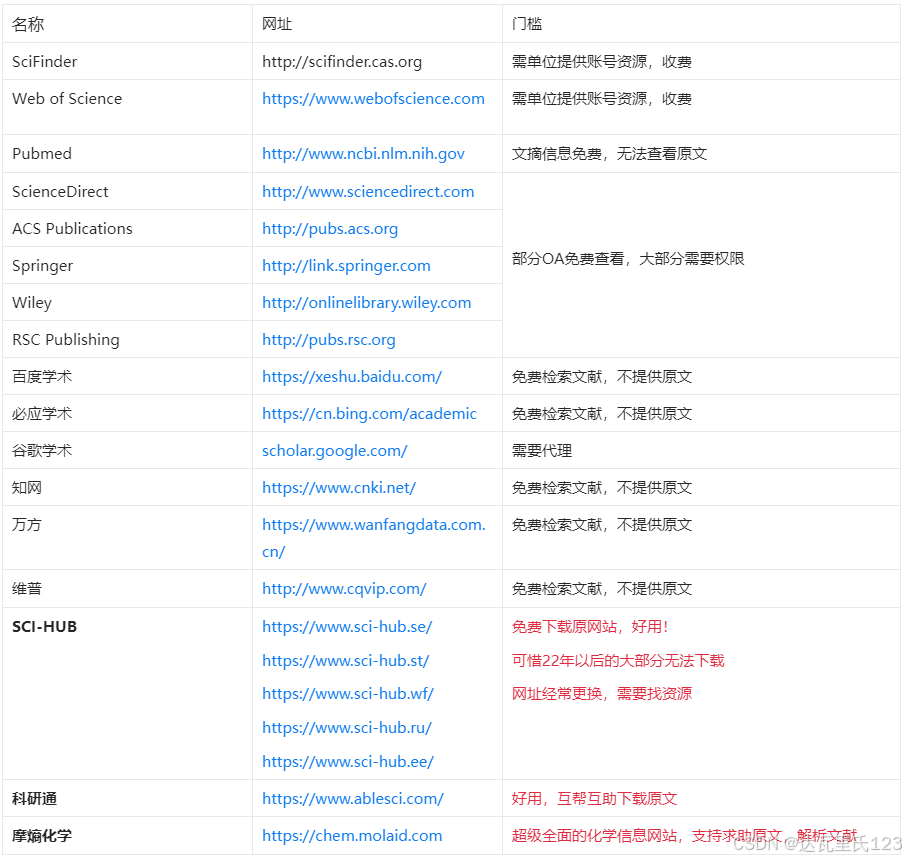The image size is (906, 859).
Task: Open the sci-hub.st link
Action: (x=346, y=660)
